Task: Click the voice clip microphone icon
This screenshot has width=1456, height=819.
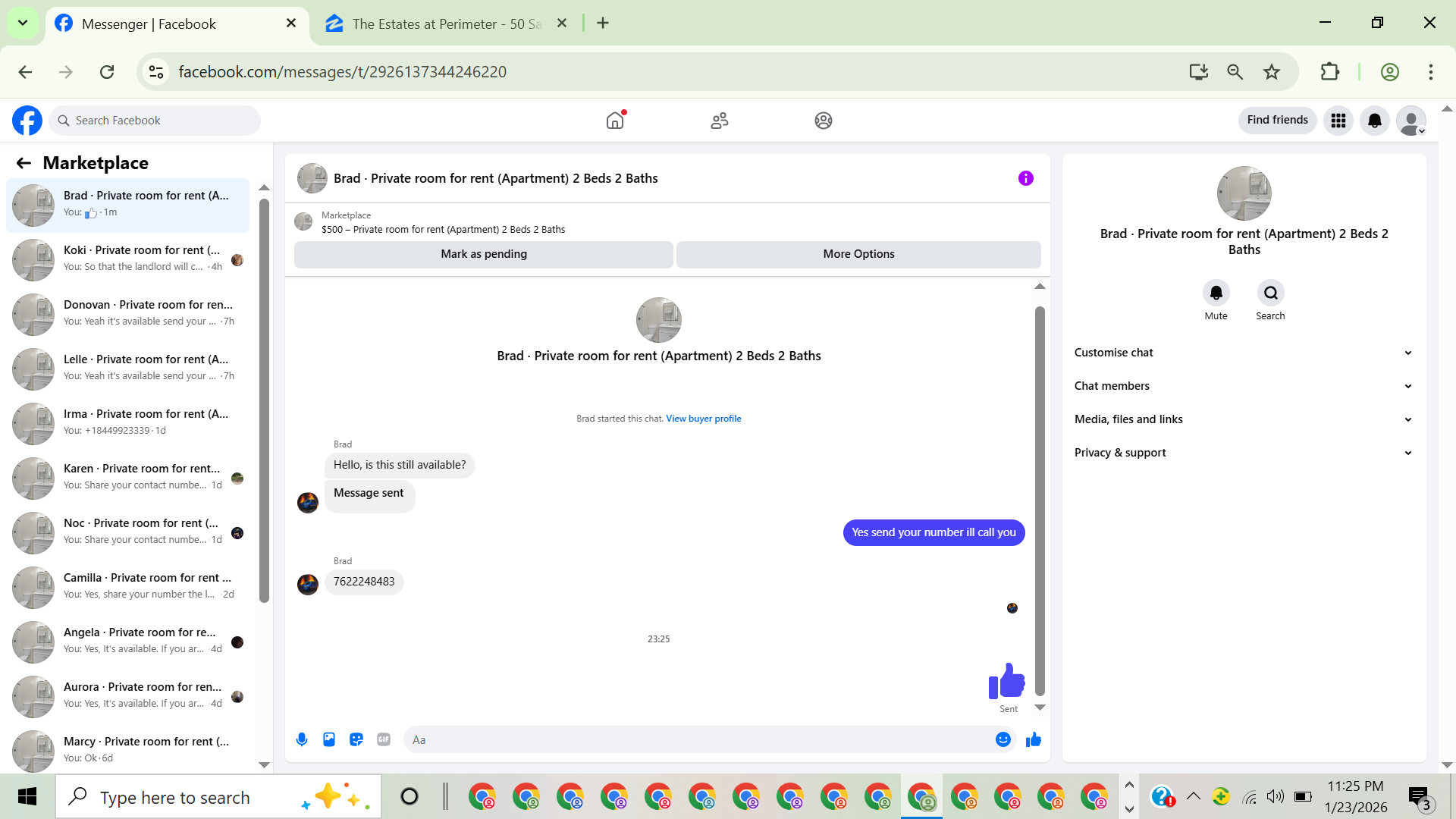Action: 302,739
